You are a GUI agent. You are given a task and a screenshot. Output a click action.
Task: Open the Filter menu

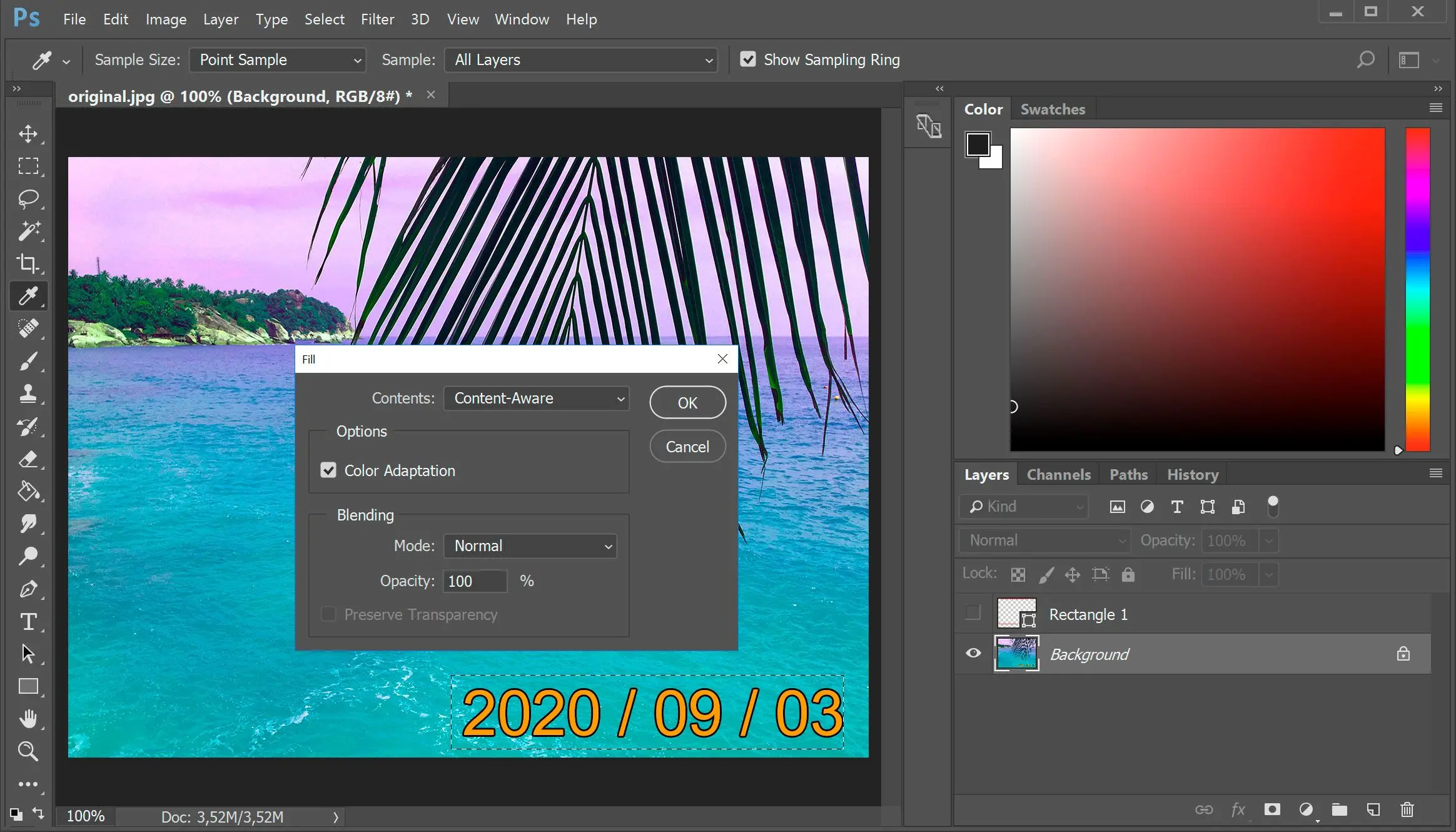click(x=375, y=18)
